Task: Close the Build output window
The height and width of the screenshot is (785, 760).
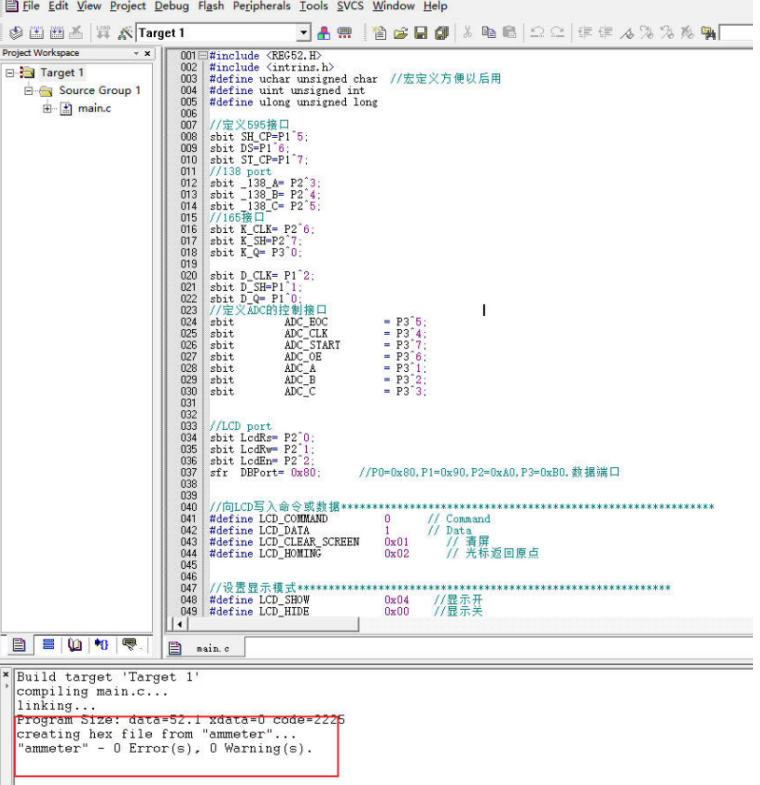Action: click(x=6, y=675)
